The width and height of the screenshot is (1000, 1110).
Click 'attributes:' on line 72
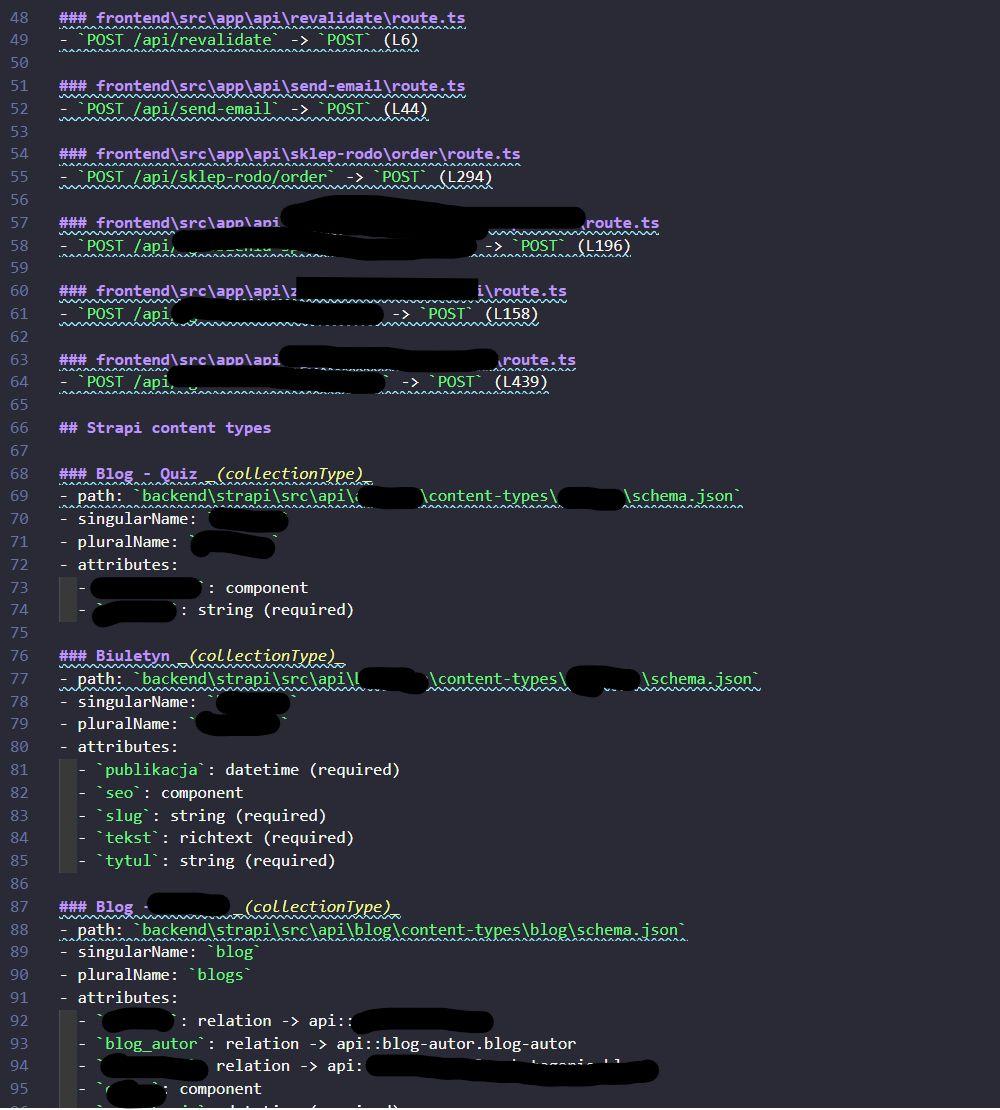coord(128,565)
